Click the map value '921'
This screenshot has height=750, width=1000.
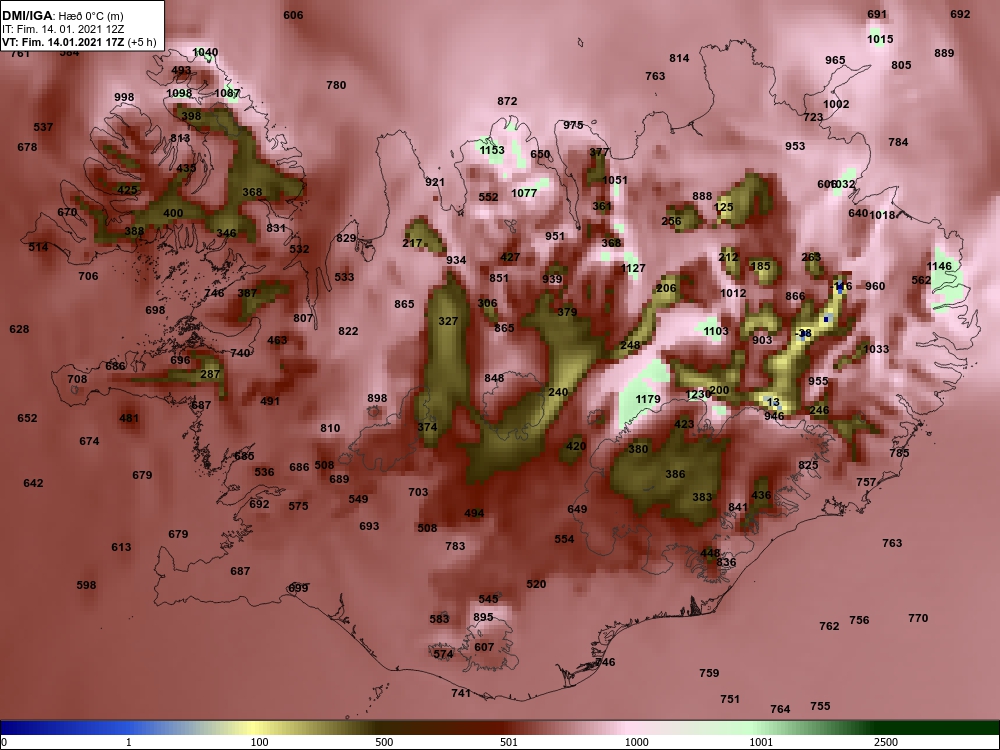pos(435,182)
